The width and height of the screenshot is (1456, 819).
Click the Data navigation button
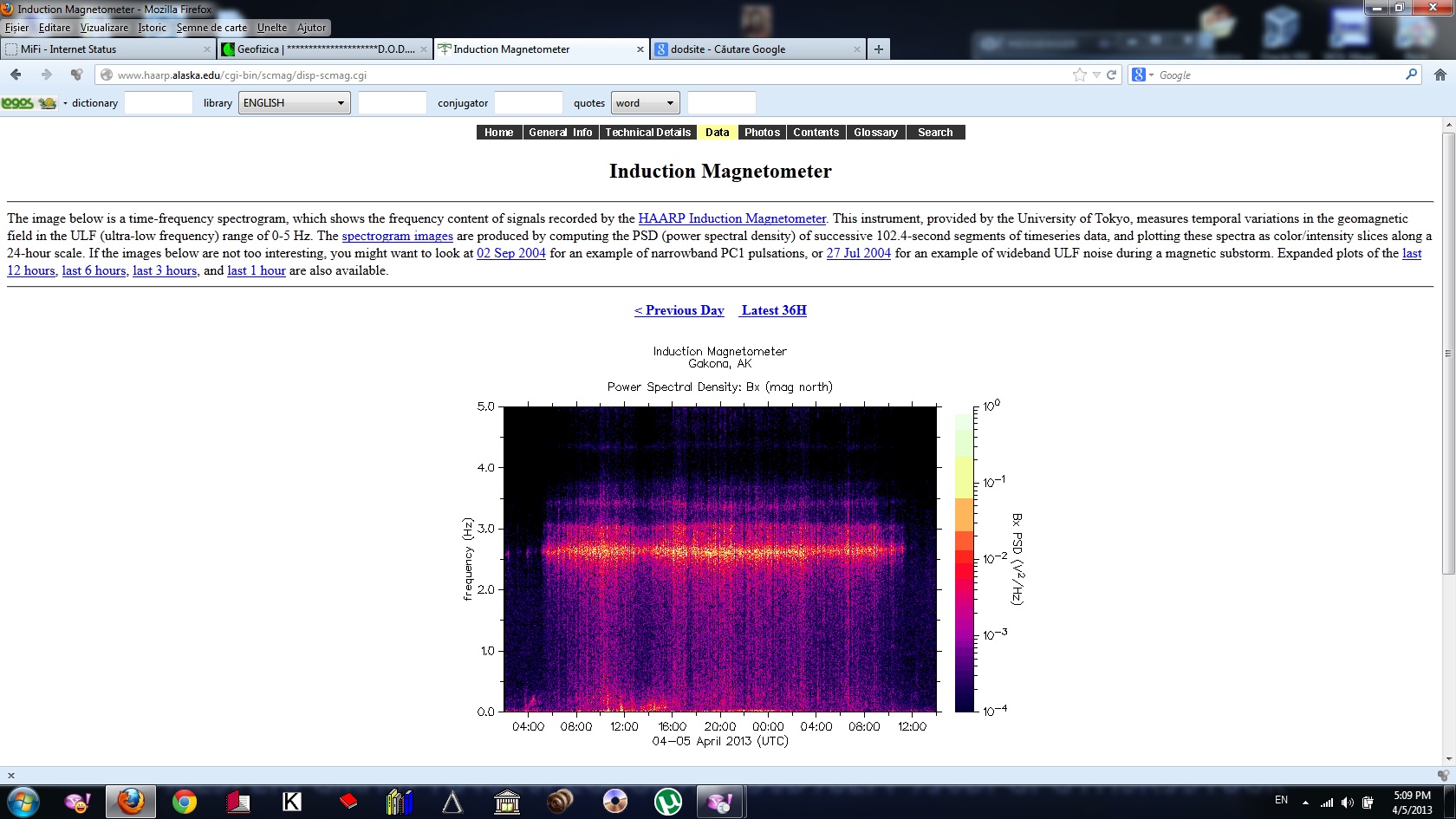click(x=718, y=133)
